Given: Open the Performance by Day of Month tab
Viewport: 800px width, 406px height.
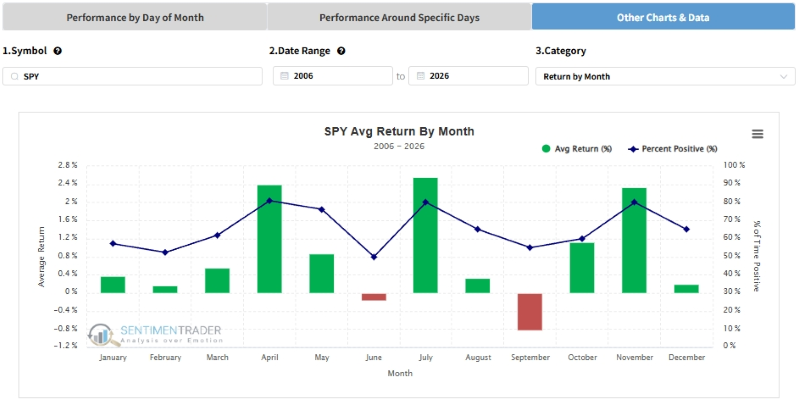Looking at the screenshot, I should (135, 17).
